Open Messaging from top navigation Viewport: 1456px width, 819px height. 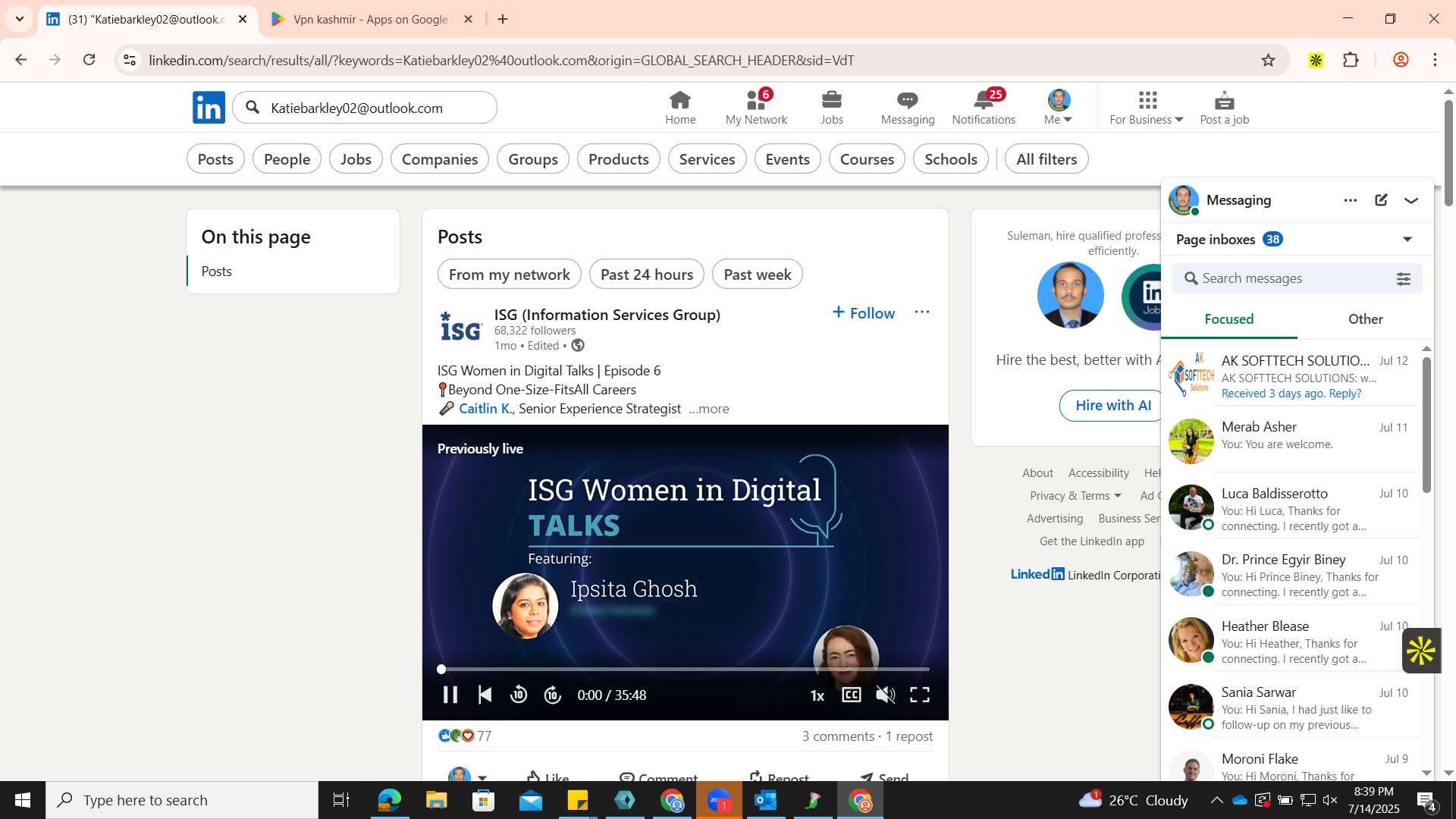pos(908,108)
